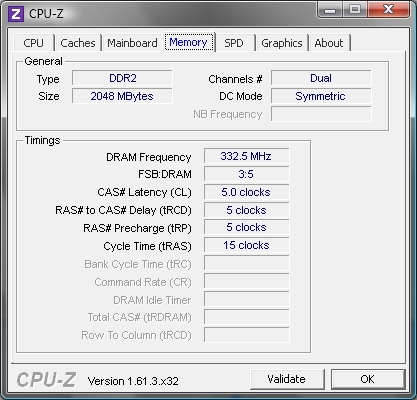Viewport: 417px width, 400px height.
Task: Click the Version 1.61.3.x32 text
Action: tap(133, 381)
